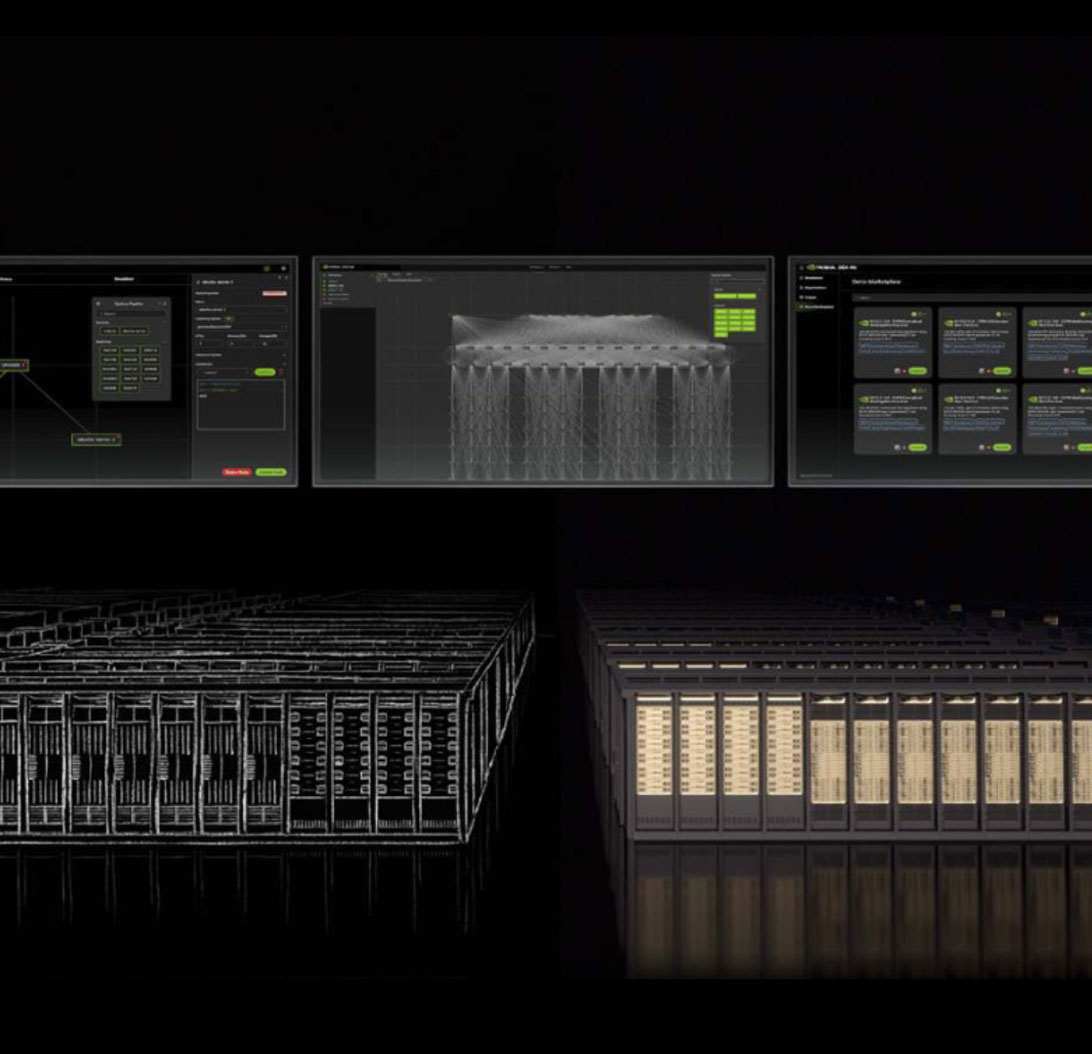Image resolution: width=1092 pixels, height=1054 pixels.
Task: Click the first green swatch button in topology palette
Action: (x=724, y=296)
